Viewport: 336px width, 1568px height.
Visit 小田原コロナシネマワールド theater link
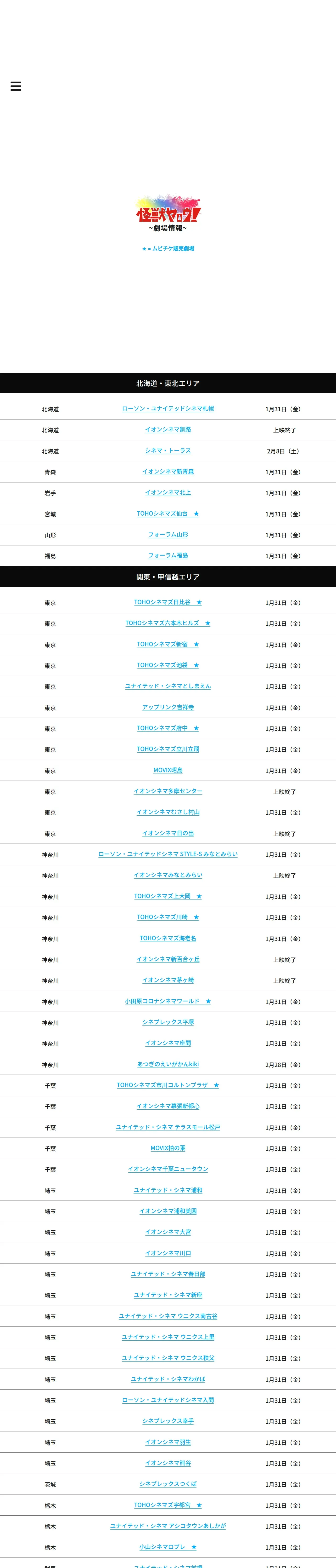168,1001
